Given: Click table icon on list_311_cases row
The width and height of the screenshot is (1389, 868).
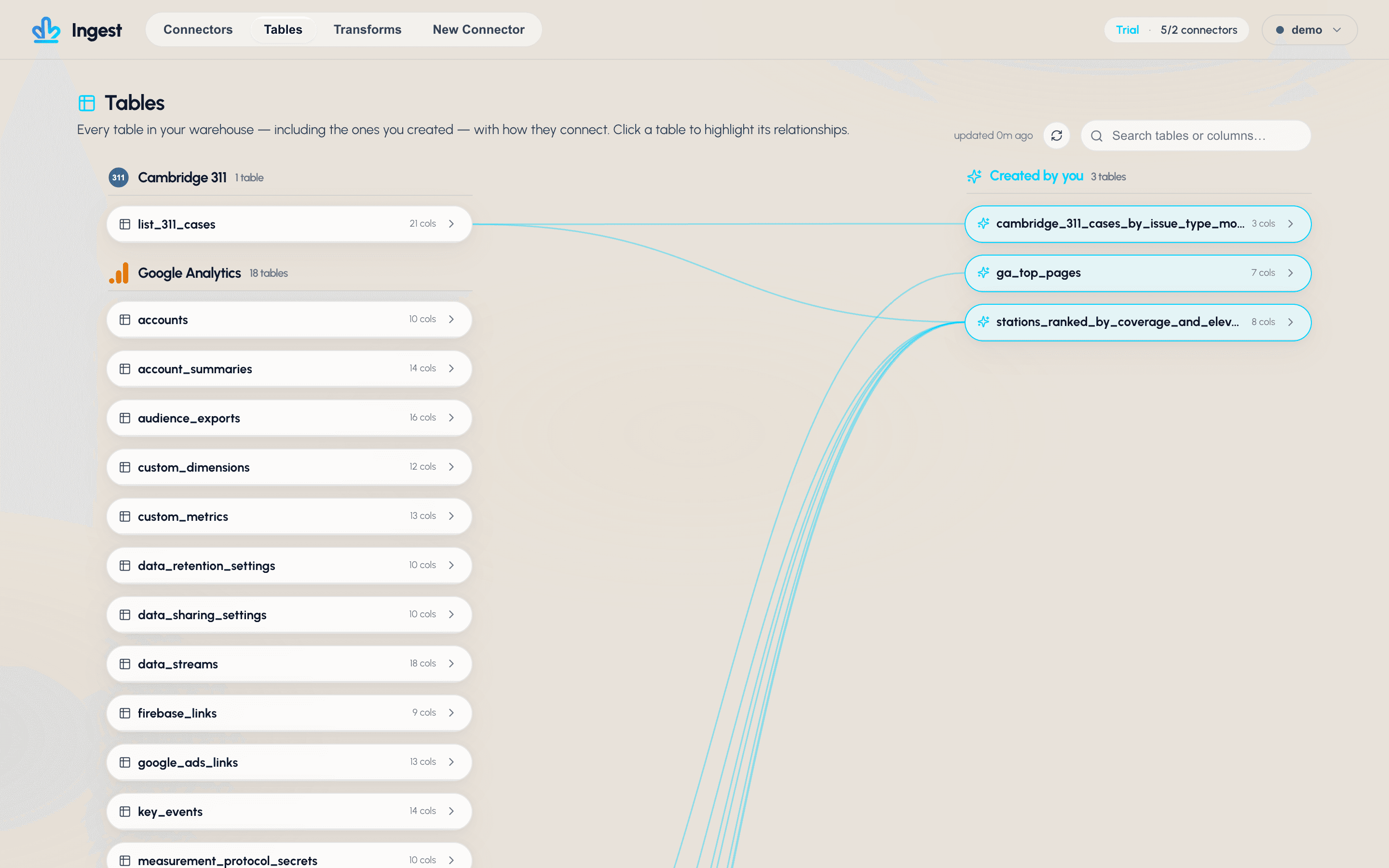Looking at the screenshot, I should (124, 224).
